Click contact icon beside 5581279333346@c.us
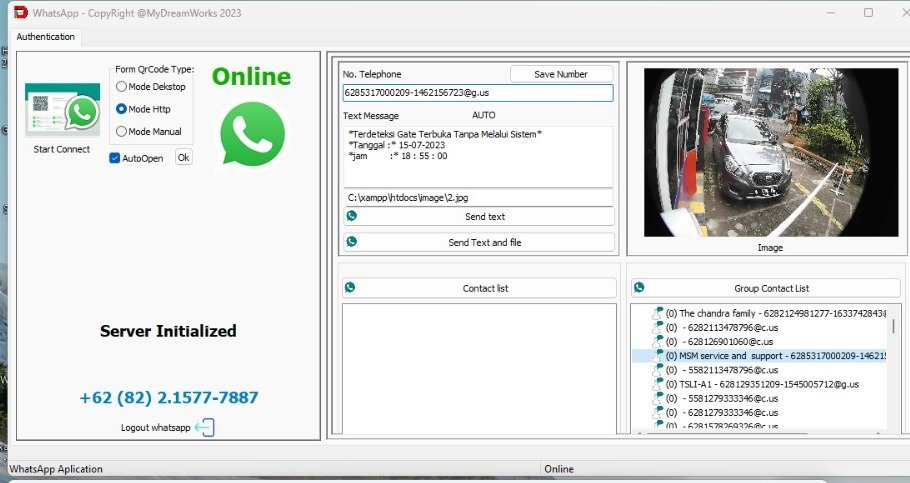910x483 pixels. pyautogui.click(x=658, y=398)
